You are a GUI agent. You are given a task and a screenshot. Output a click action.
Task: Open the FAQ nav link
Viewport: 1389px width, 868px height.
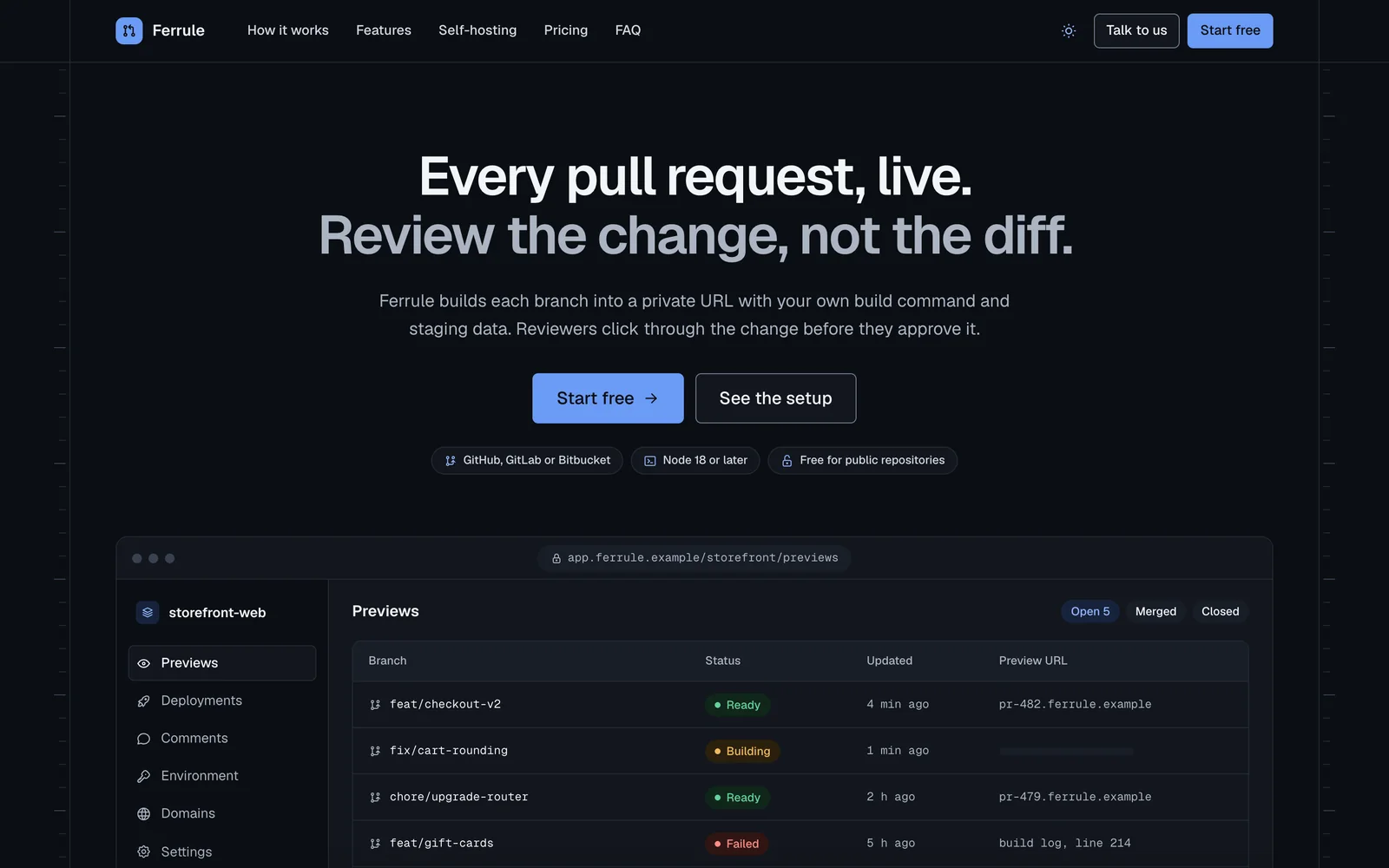click(628, 30)
